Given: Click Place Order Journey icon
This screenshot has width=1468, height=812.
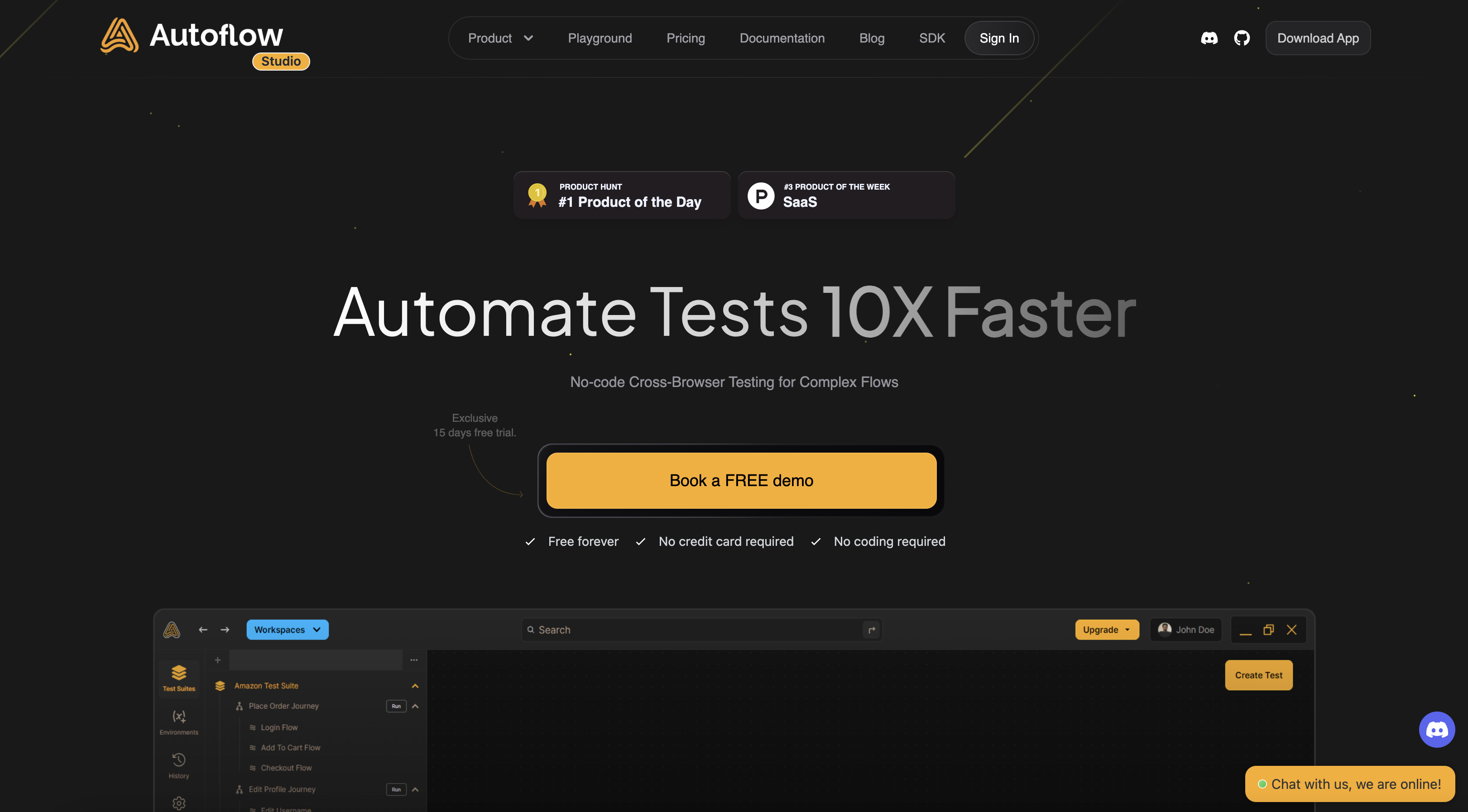Looking at the screenshot, I should coord(240,706).
